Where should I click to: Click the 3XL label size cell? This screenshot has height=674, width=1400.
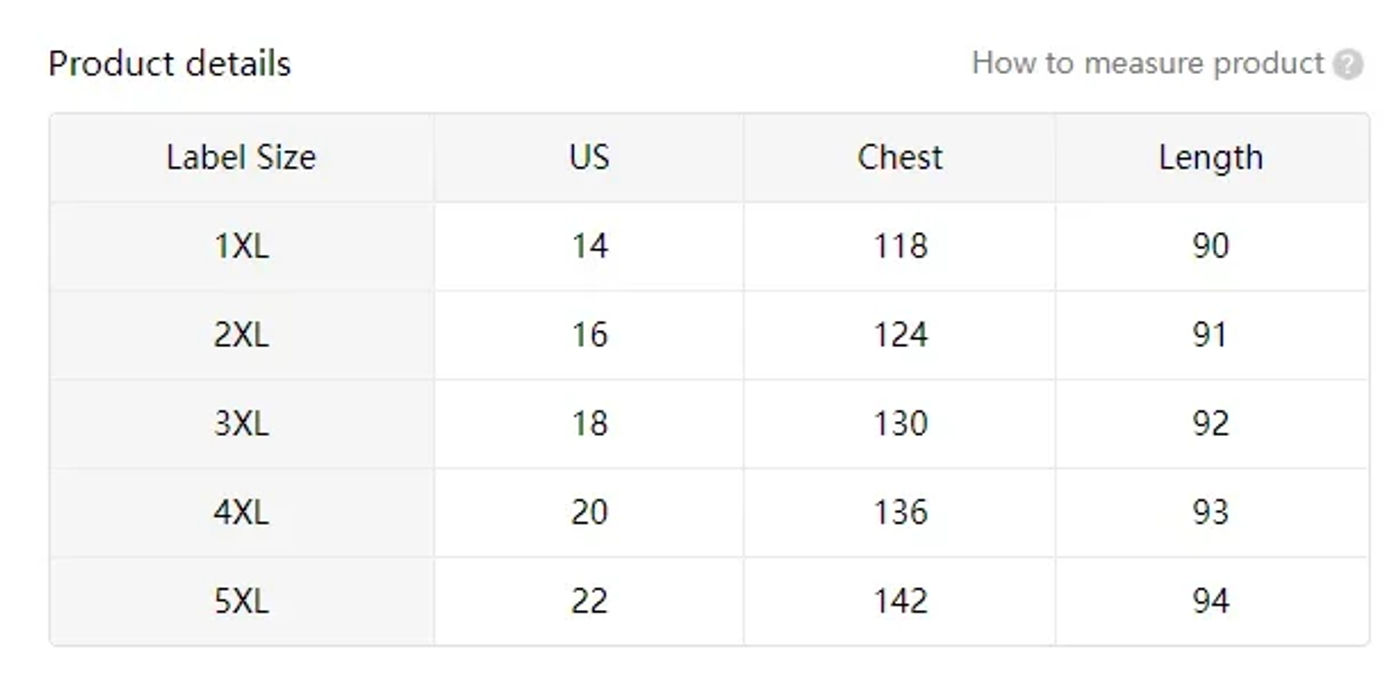click(241, 424)
